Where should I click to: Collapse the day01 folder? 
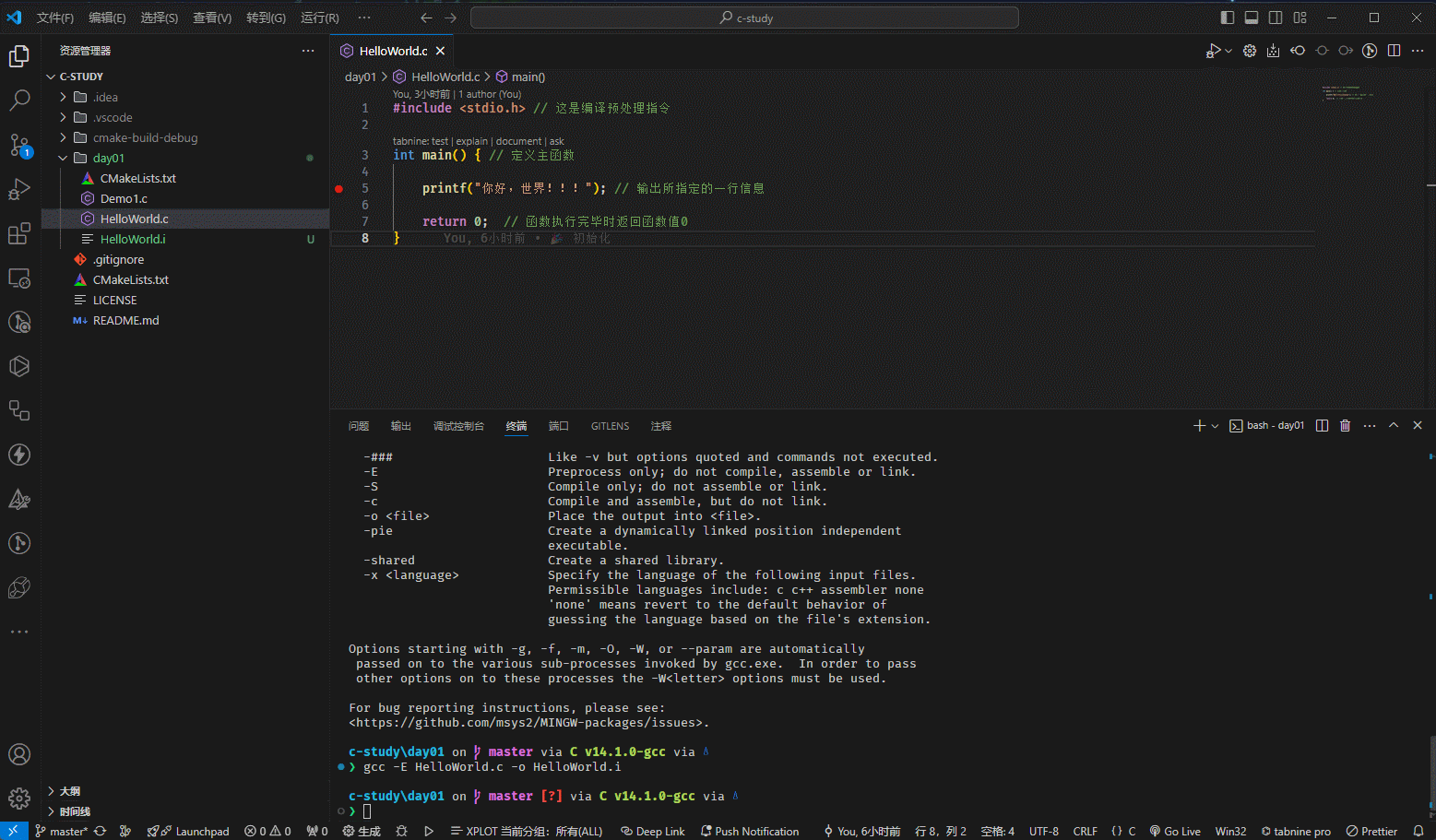(x=64, y=158)
